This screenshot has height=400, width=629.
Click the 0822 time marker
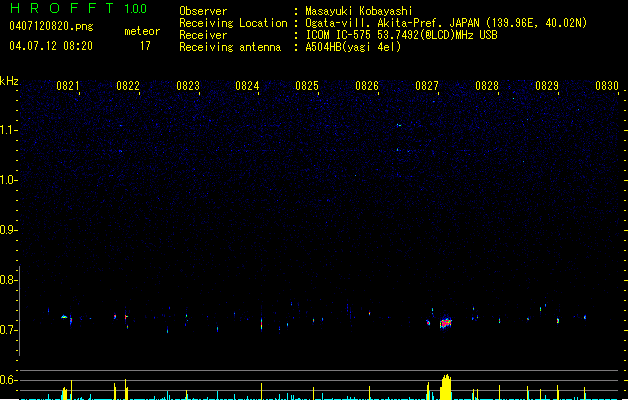pyautogui.click(x=128, y=86)
